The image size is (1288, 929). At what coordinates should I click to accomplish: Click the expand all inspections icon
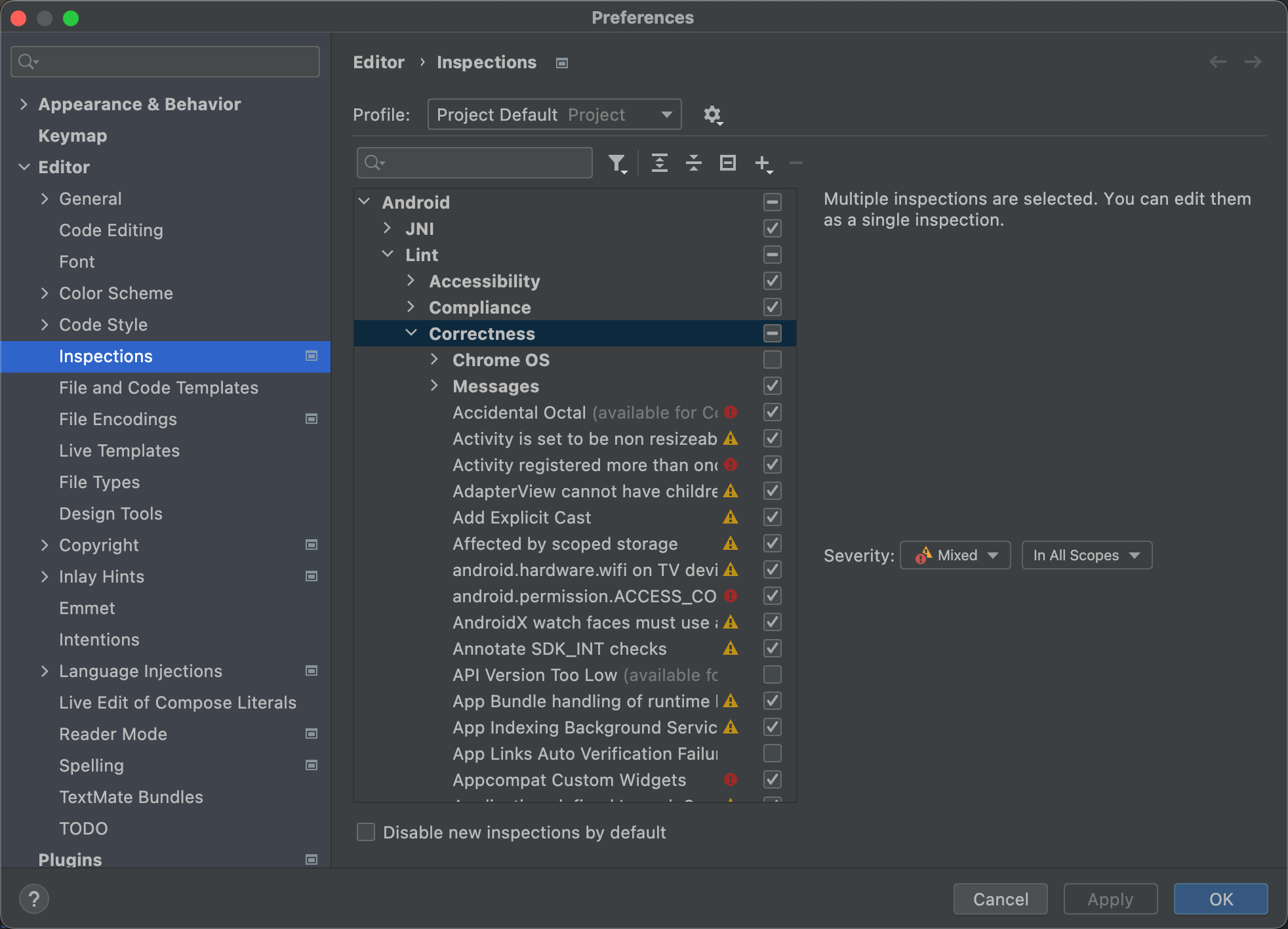pos(660,162)
